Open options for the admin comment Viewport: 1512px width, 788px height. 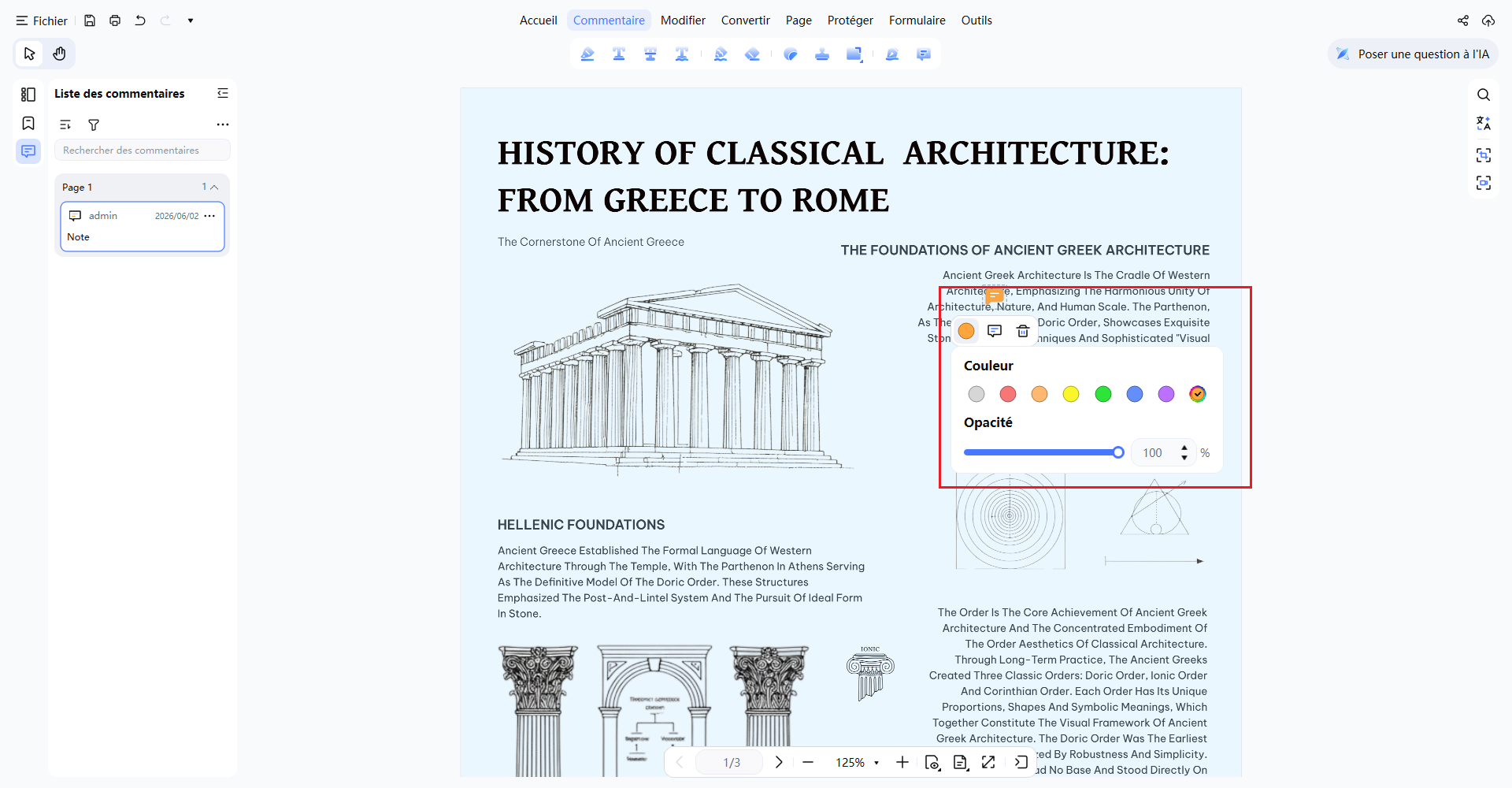pos(209,216)
